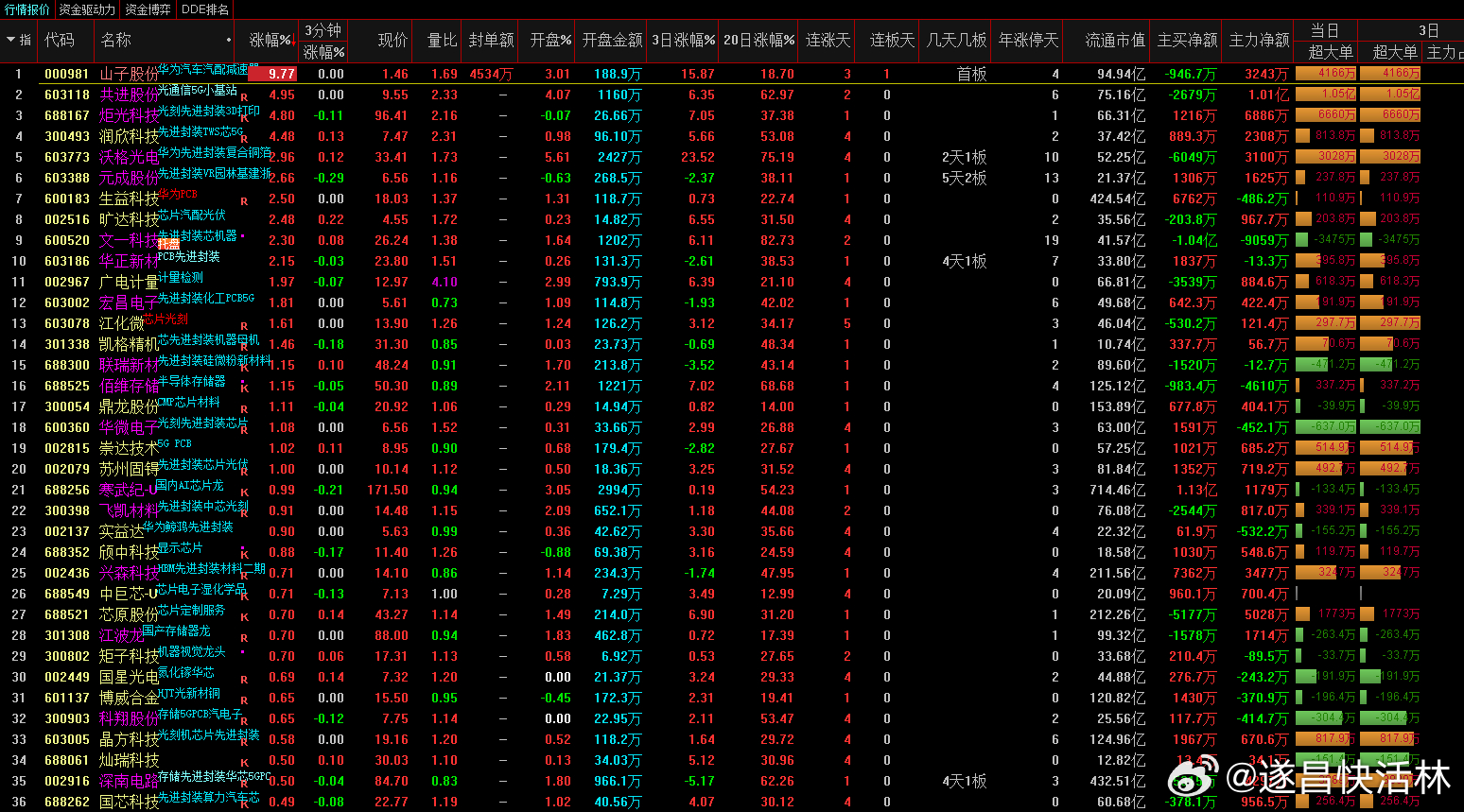Click the R marker on the 生益科技 row
1464x812 pixels.
pos(244,201)
